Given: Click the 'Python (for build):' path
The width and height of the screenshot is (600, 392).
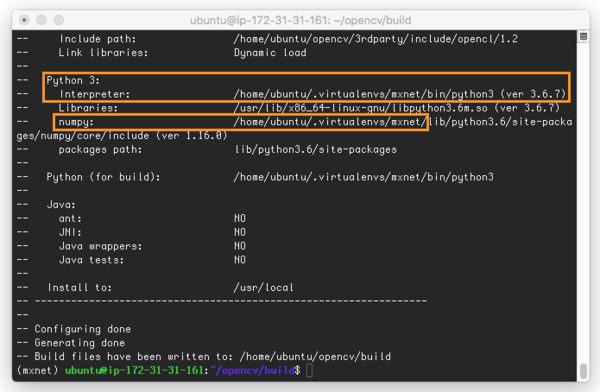Looking at the screenshot, I should [364, 177].
